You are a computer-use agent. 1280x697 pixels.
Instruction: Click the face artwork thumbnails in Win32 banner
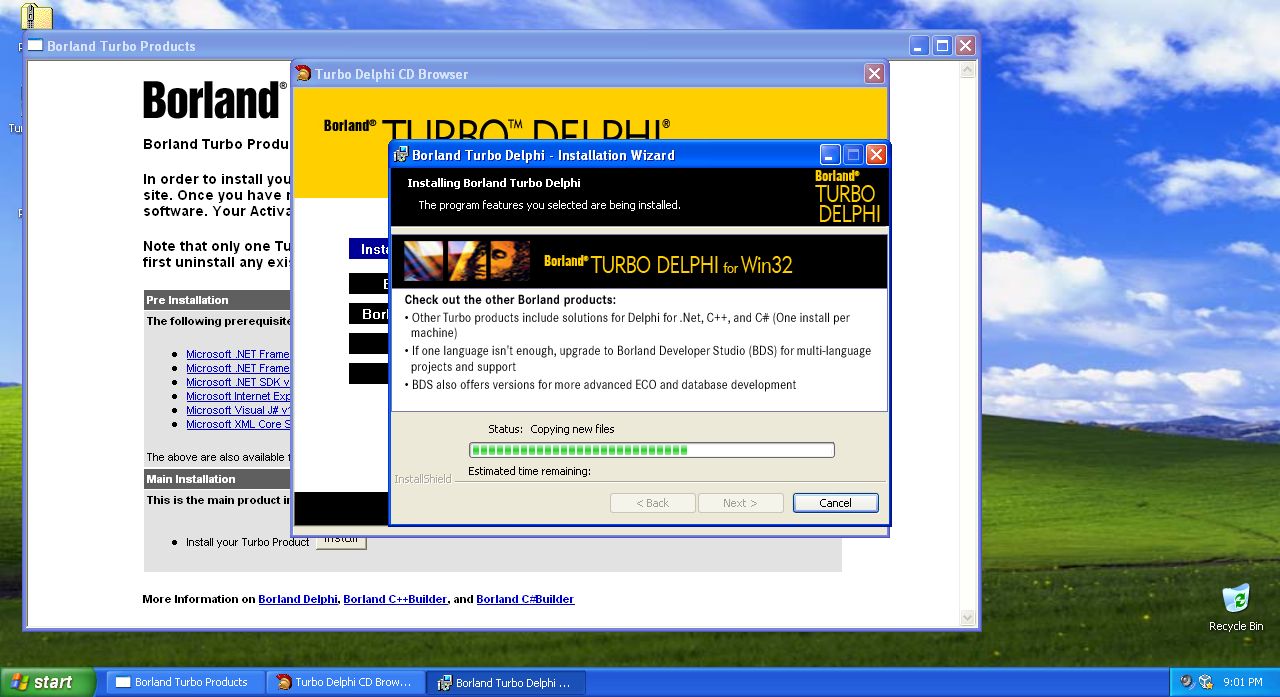[x=467, y=261]
